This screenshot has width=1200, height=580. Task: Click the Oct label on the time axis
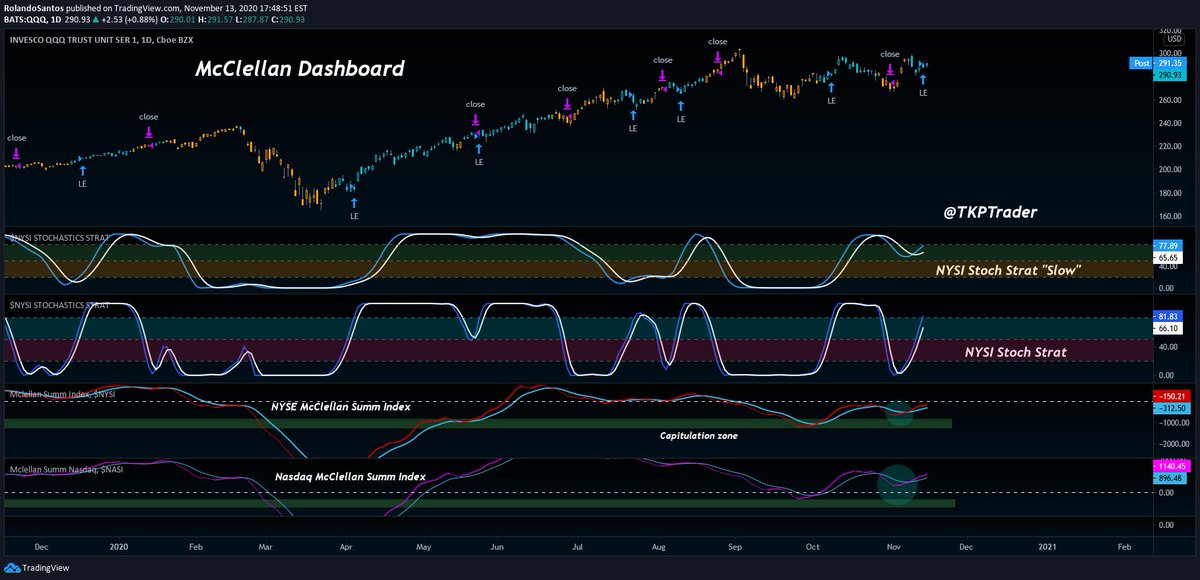(x=814, y=547)
